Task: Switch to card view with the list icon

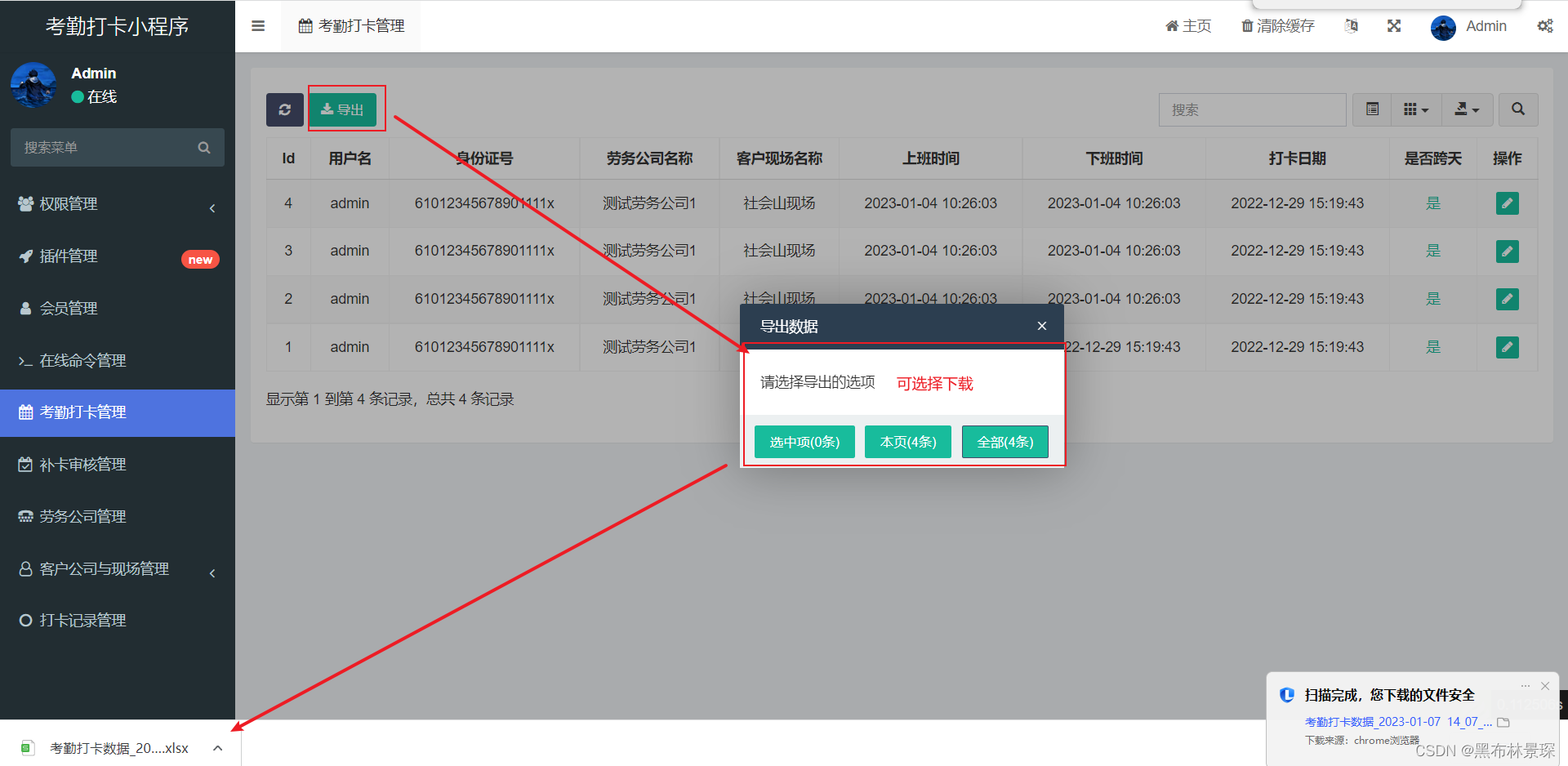Action: tap(1371, 109)
